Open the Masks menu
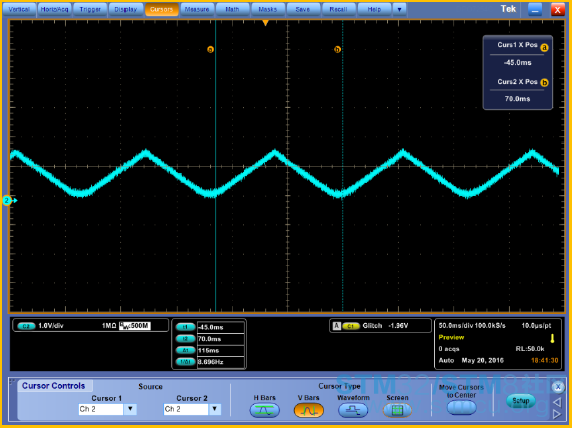The height and width of the screenshot is (430, 573). click(x=267, y=9)
